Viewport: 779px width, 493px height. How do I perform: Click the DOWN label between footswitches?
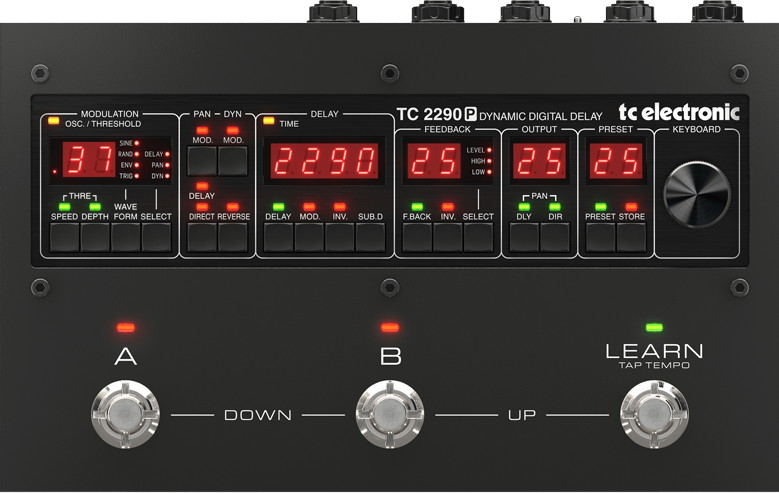click(258, 415)
